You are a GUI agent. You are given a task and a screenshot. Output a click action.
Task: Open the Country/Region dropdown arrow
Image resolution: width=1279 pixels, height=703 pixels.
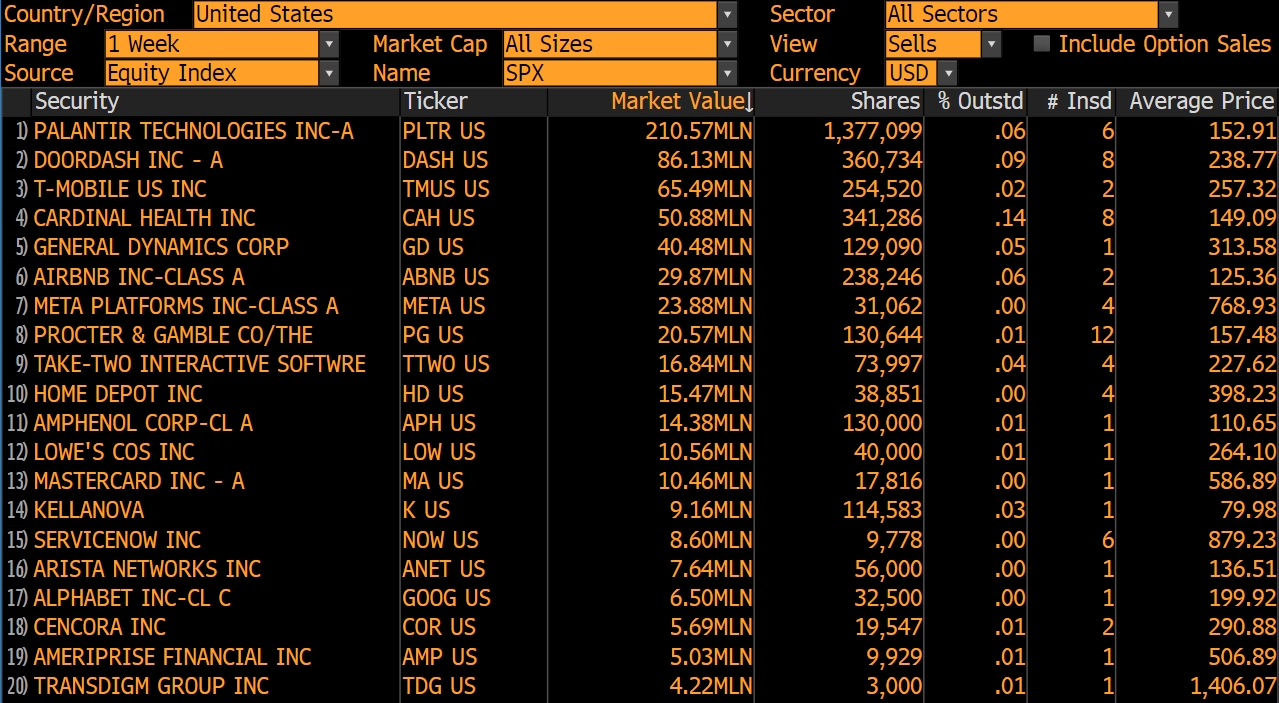click(x=728, y=15)
